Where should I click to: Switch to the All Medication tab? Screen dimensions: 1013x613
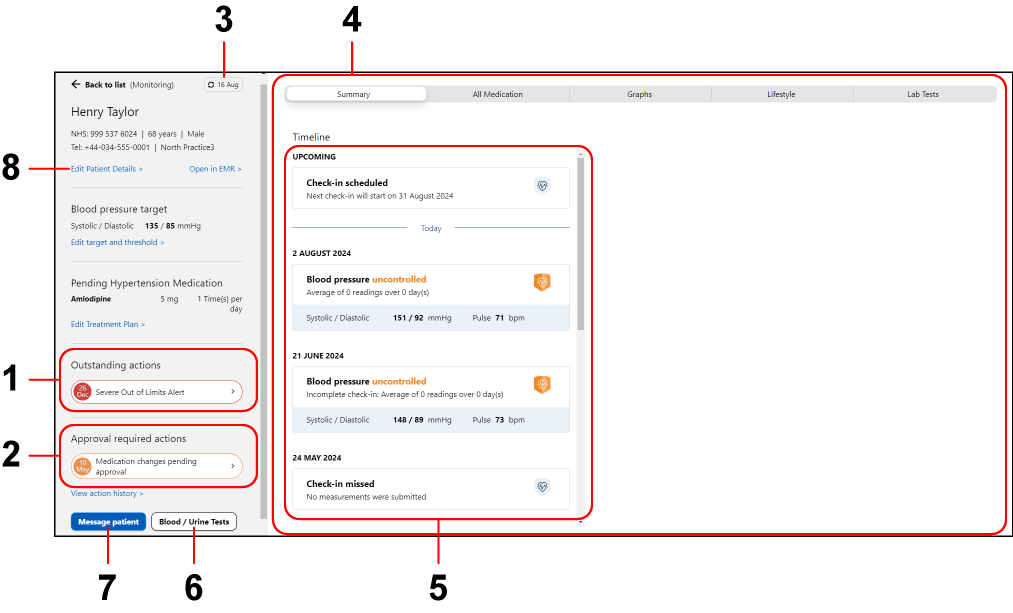[x=497, y=94]
